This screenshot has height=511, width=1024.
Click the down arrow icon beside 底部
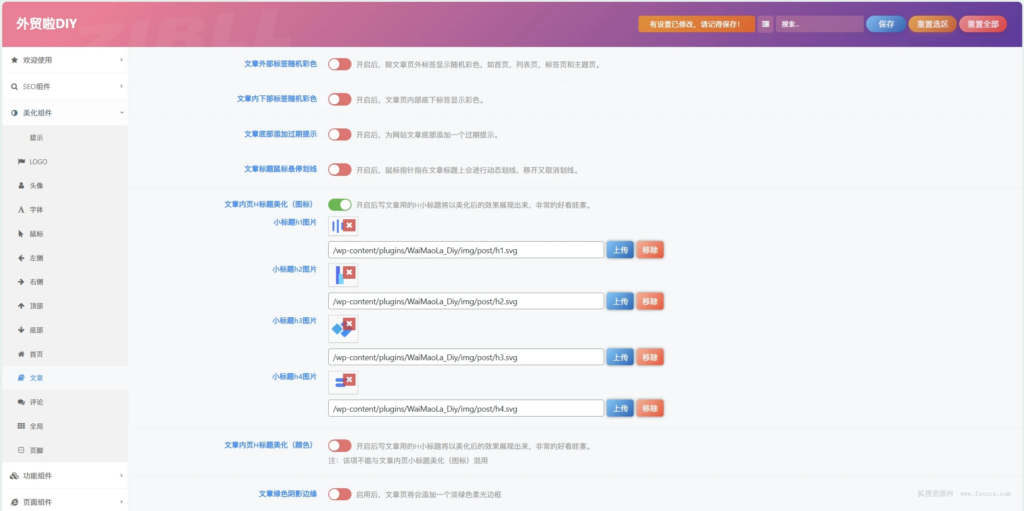tap(22, 330)
